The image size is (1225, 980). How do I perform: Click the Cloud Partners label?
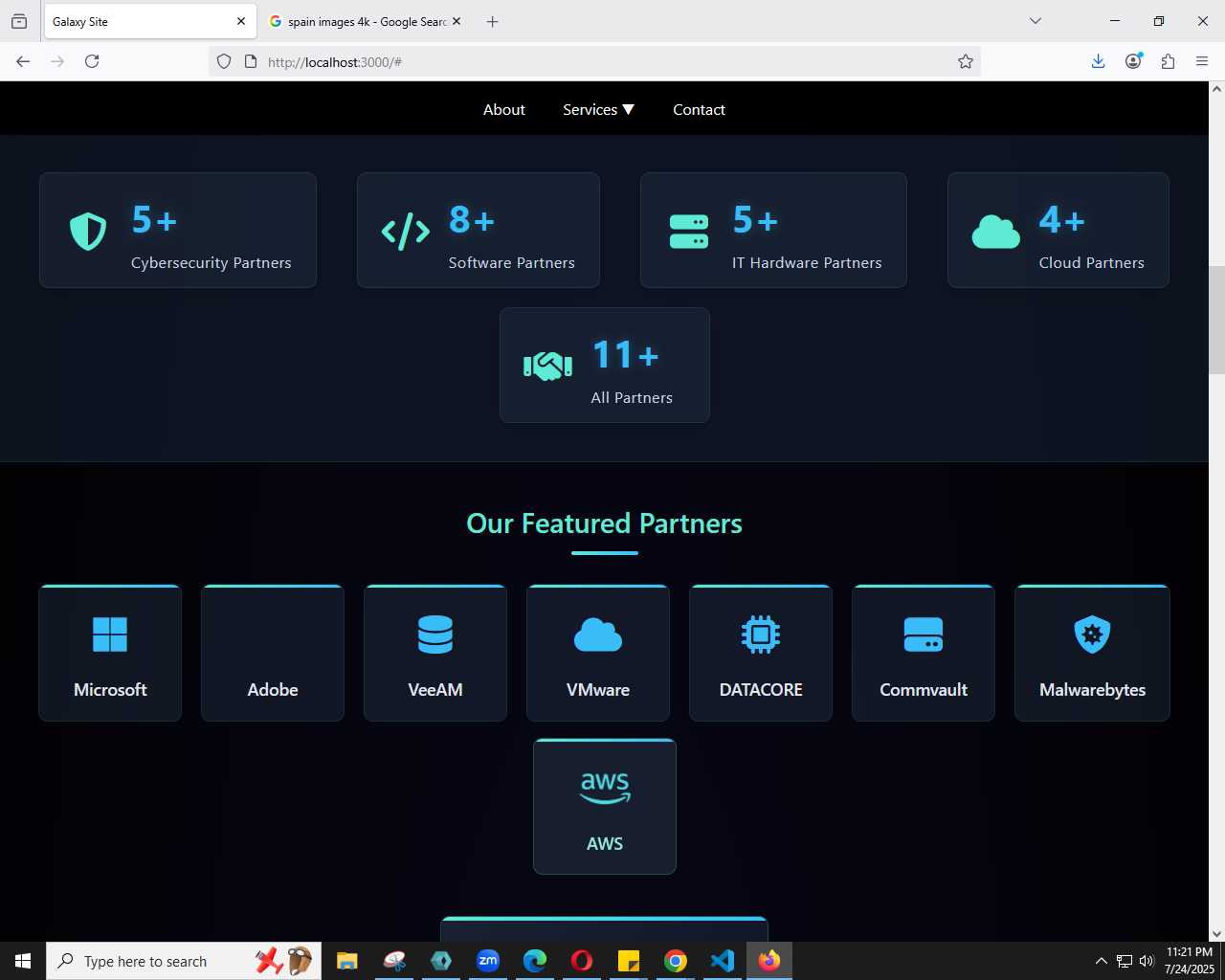click(x=1091, y=263)
